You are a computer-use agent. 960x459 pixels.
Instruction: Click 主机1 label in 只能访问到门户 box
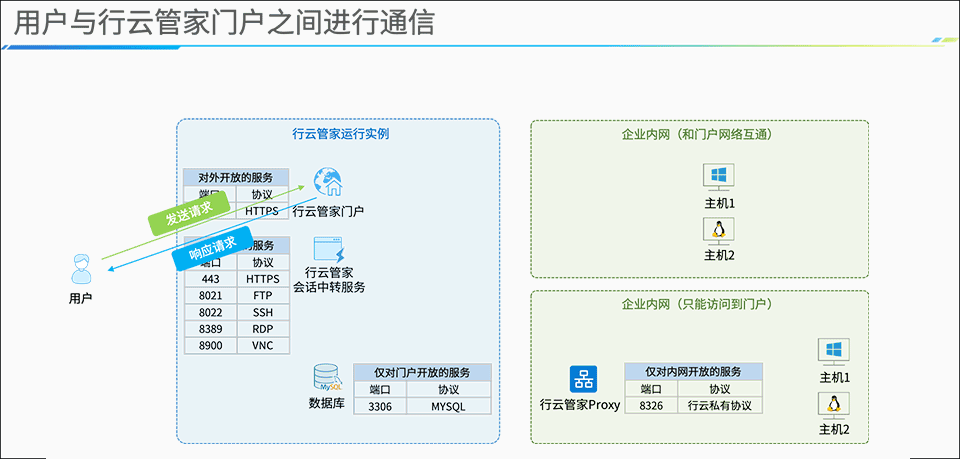(835, 378)
